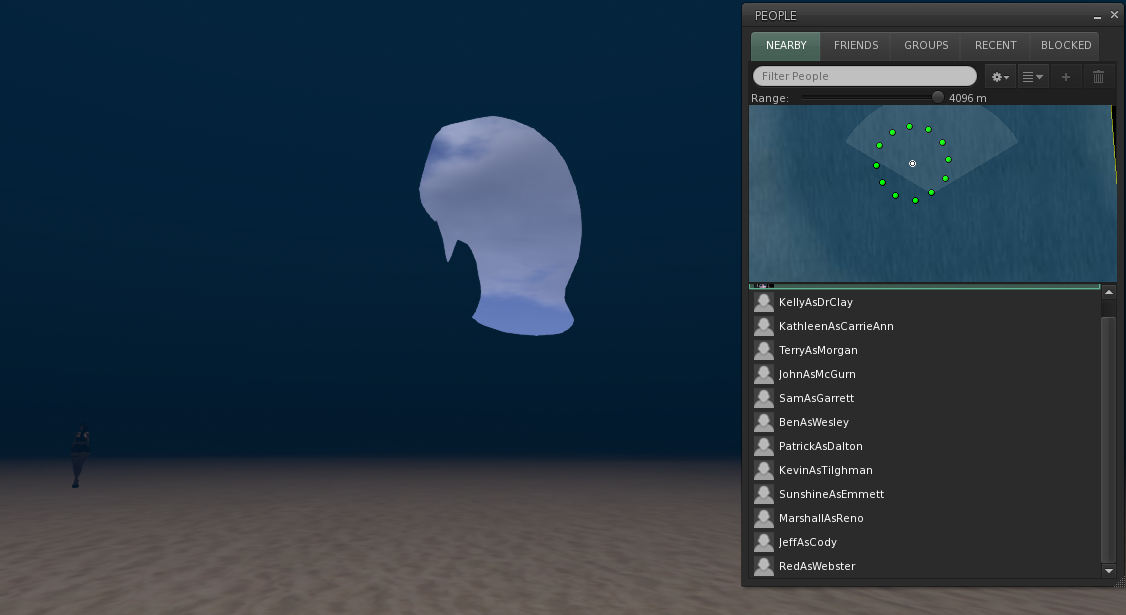Close the People panel

click(1115, 15)
